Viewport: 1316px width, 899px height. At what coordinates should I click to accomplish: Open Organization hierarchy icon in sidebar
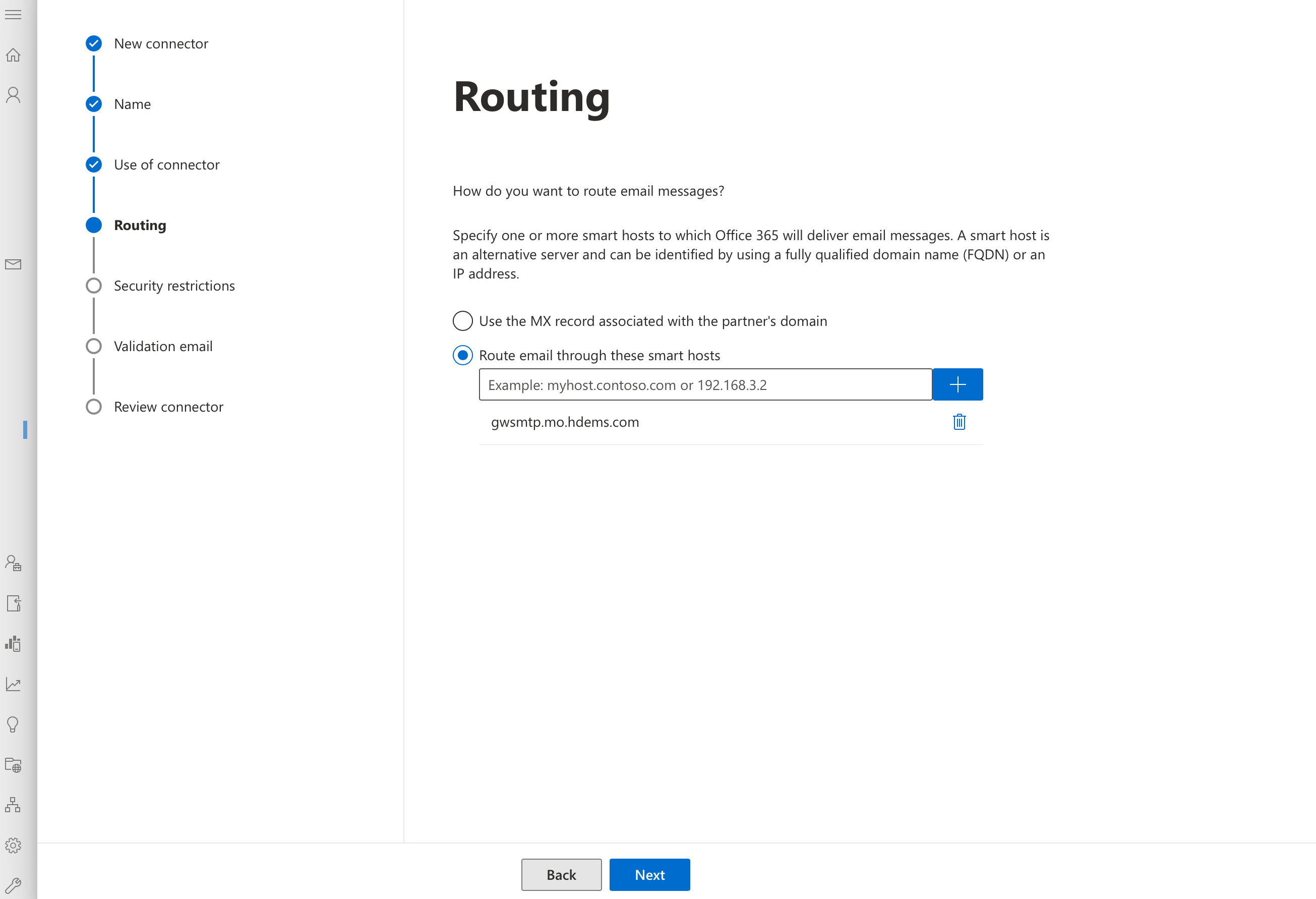13,805
